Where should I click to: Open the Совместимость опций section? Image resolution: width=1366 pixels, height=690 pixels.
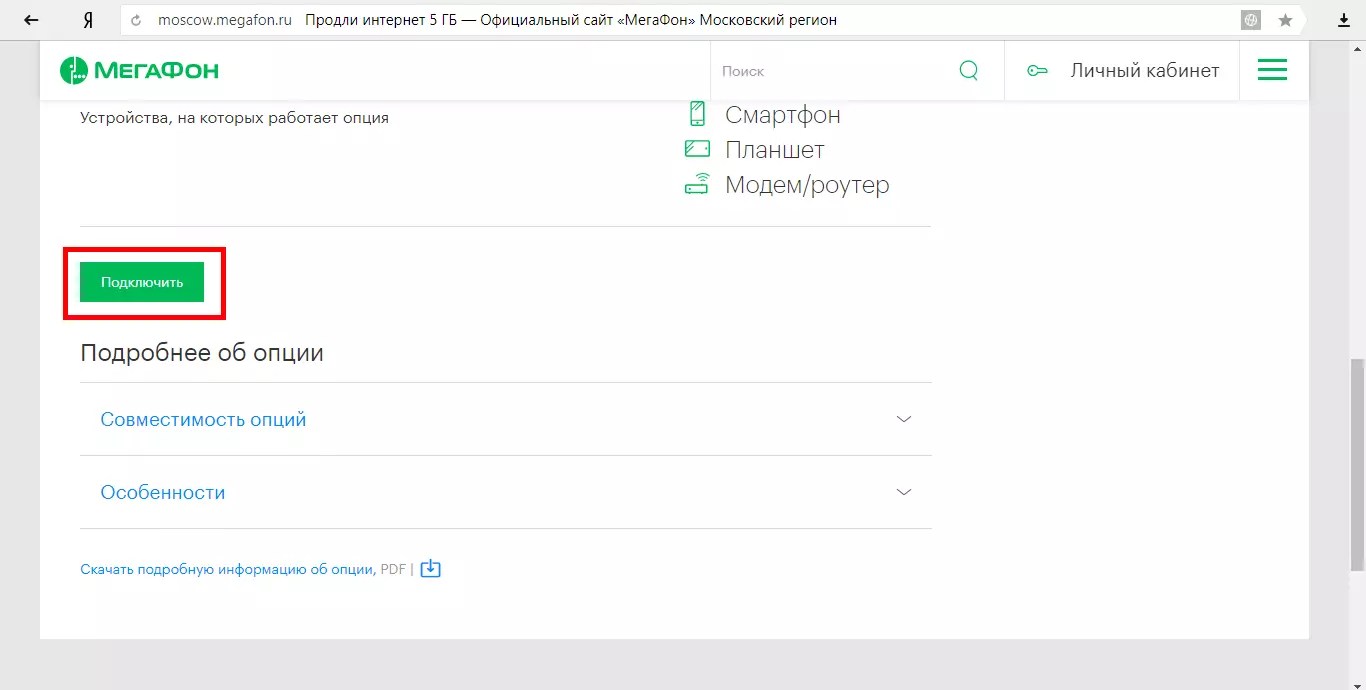tap(506, 419)
